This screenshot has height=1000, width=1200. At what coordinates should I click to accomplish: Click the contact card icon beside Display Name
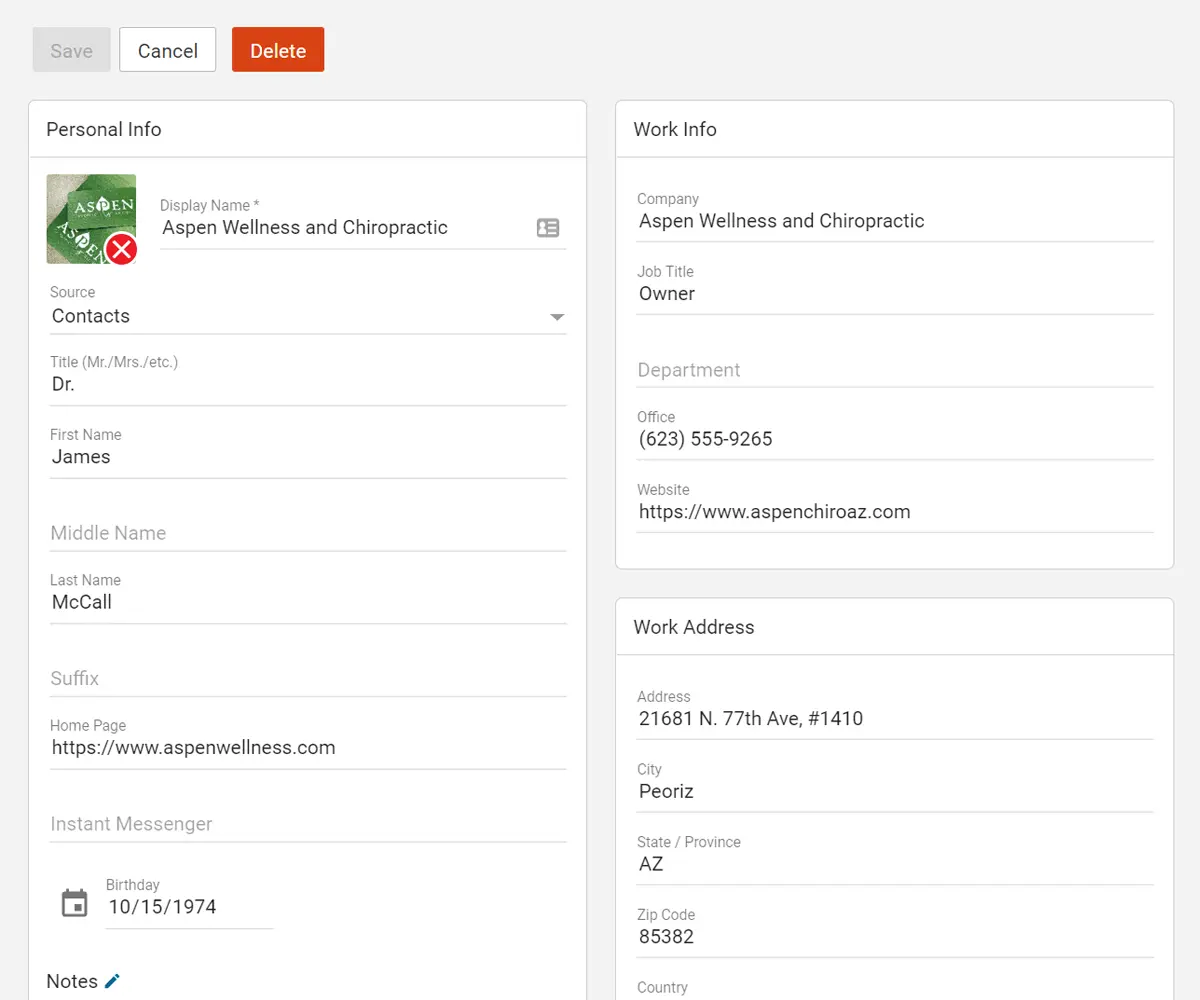(x=548, y=228)
